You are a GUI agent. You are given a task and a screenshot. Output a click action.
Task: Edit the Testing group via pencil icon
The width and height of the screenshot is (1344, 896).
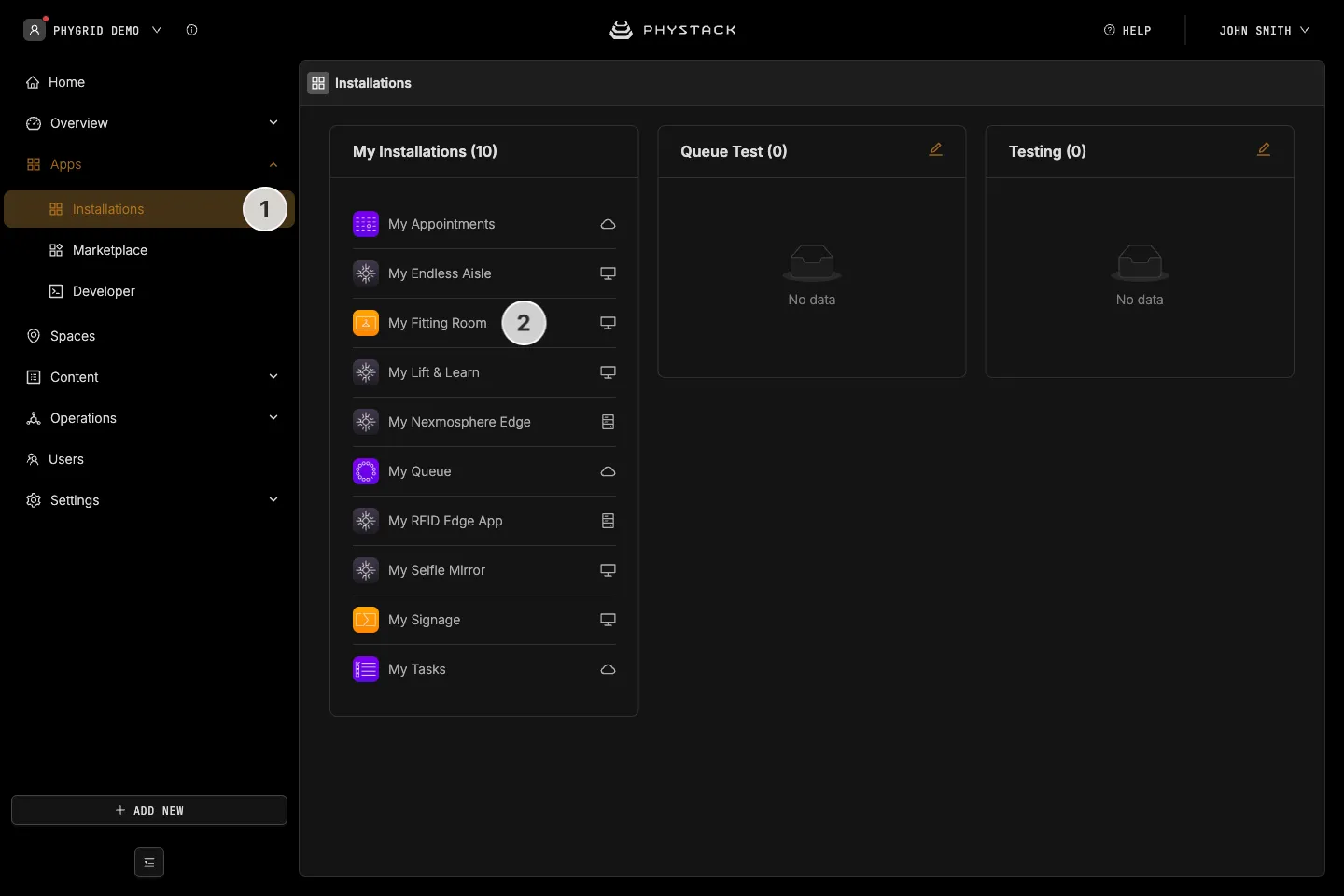pyautogui.click(x=1264, y=149)
